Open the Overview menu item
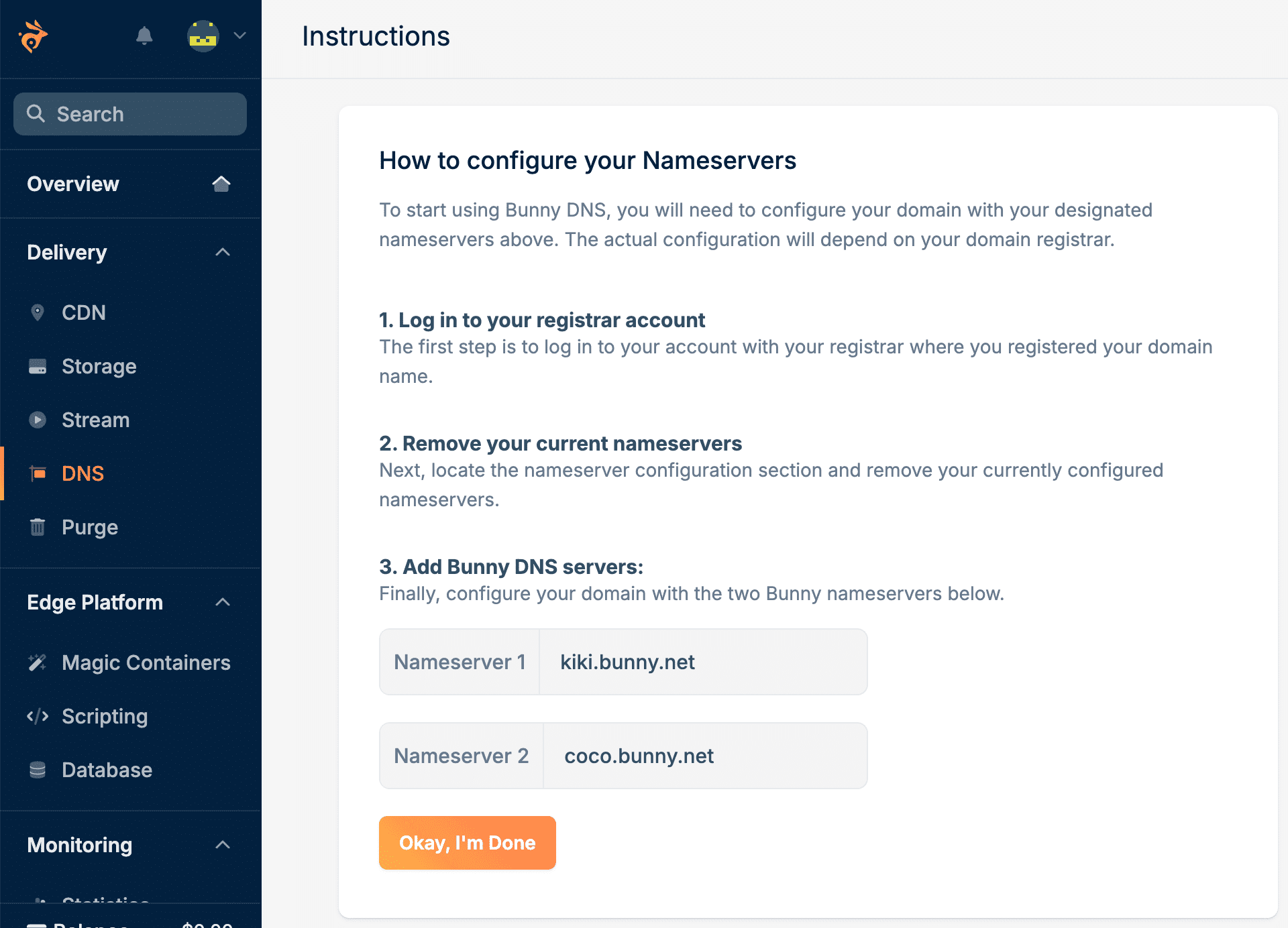Screen dimensions: 1288x928 pyautogui.click(x=73, y=184)
